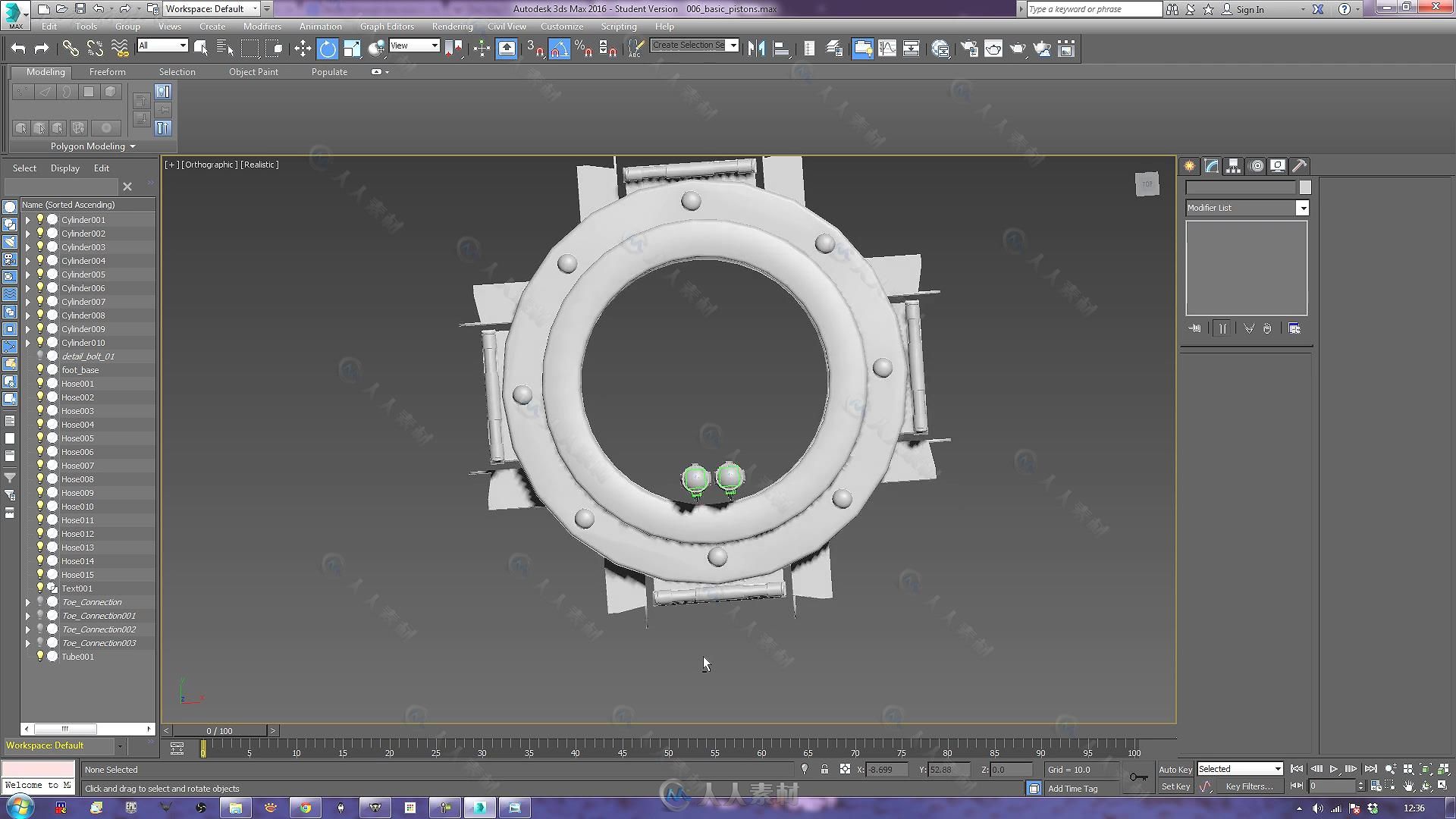Open the Rendering menu
The height and width of the screenshot is (819, 1456).
pos(452,26)
